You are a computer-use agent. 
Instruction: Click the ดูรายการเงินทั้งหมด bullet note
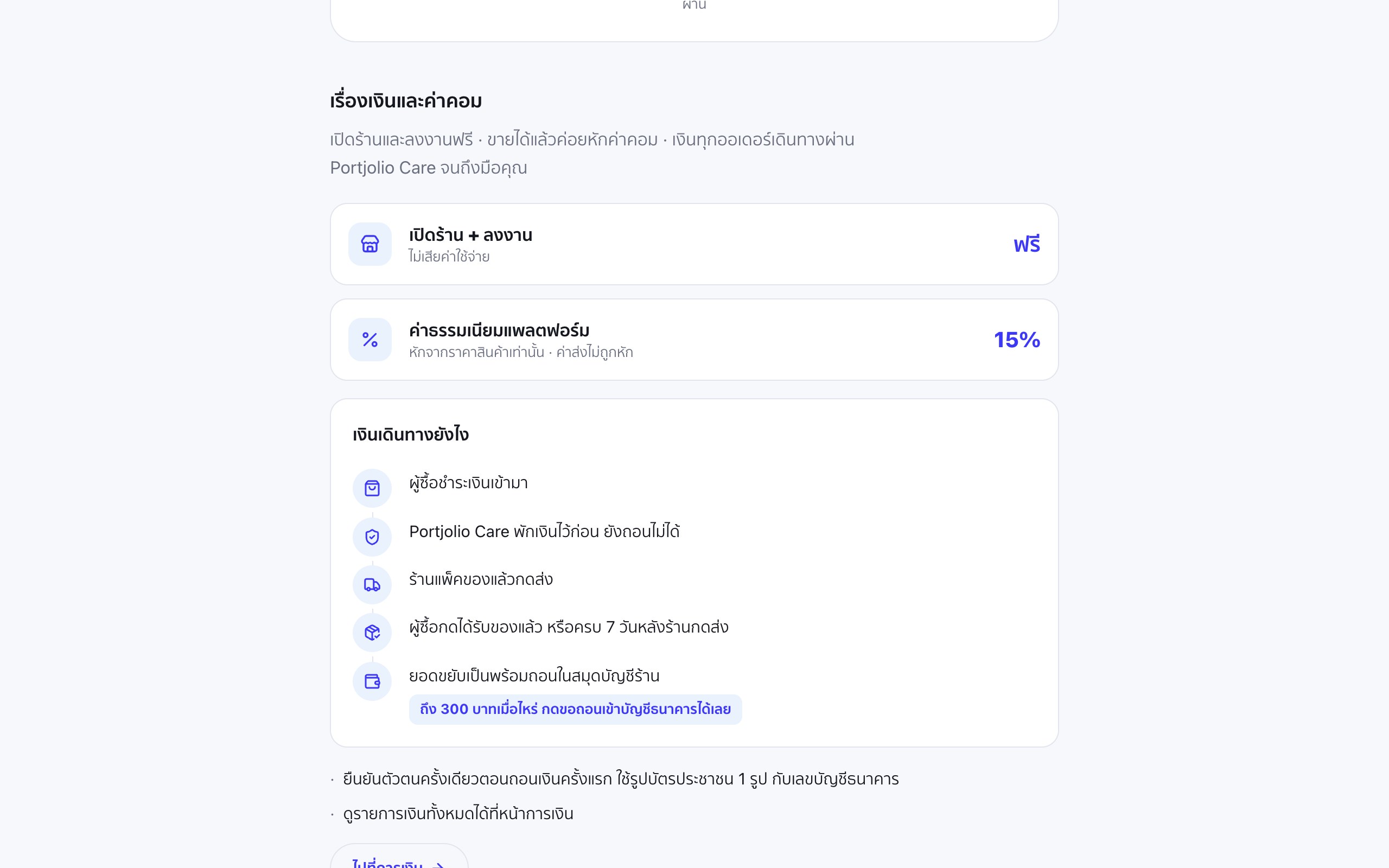click(x=458, y=813)
